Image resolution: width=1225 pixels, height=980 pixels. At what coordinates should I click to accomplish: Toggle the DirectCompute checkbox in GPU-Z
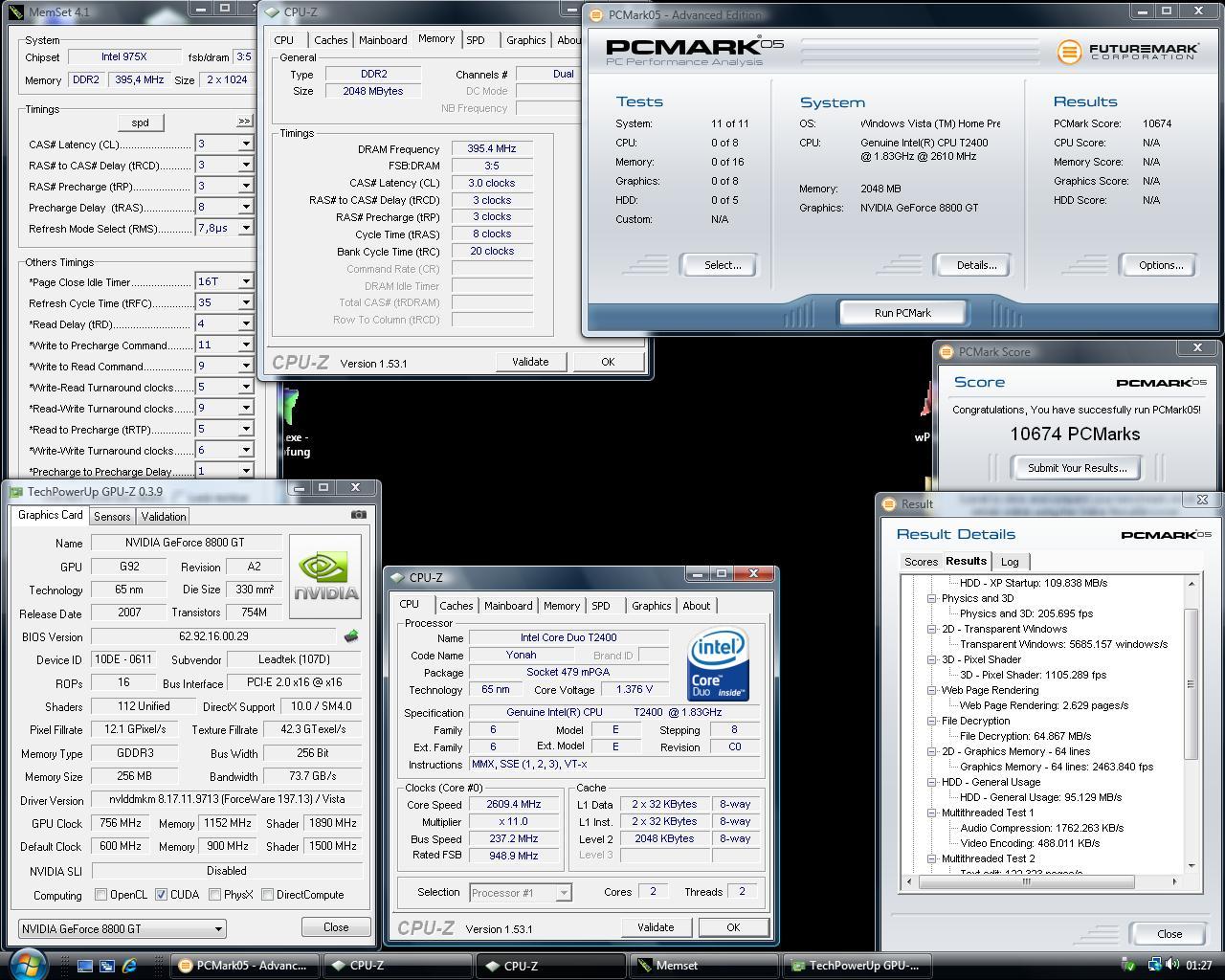coord(267,895)
